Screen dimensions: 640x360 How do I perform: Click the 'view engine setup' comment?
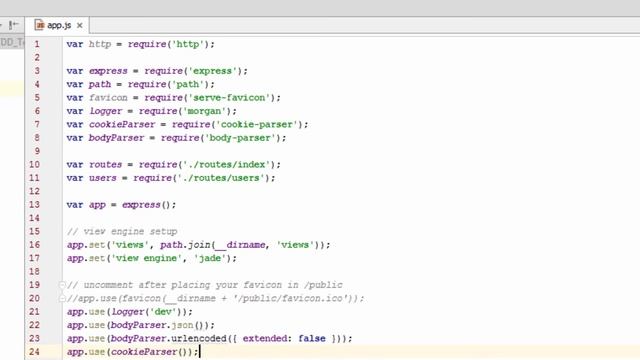tap(122, 231)
